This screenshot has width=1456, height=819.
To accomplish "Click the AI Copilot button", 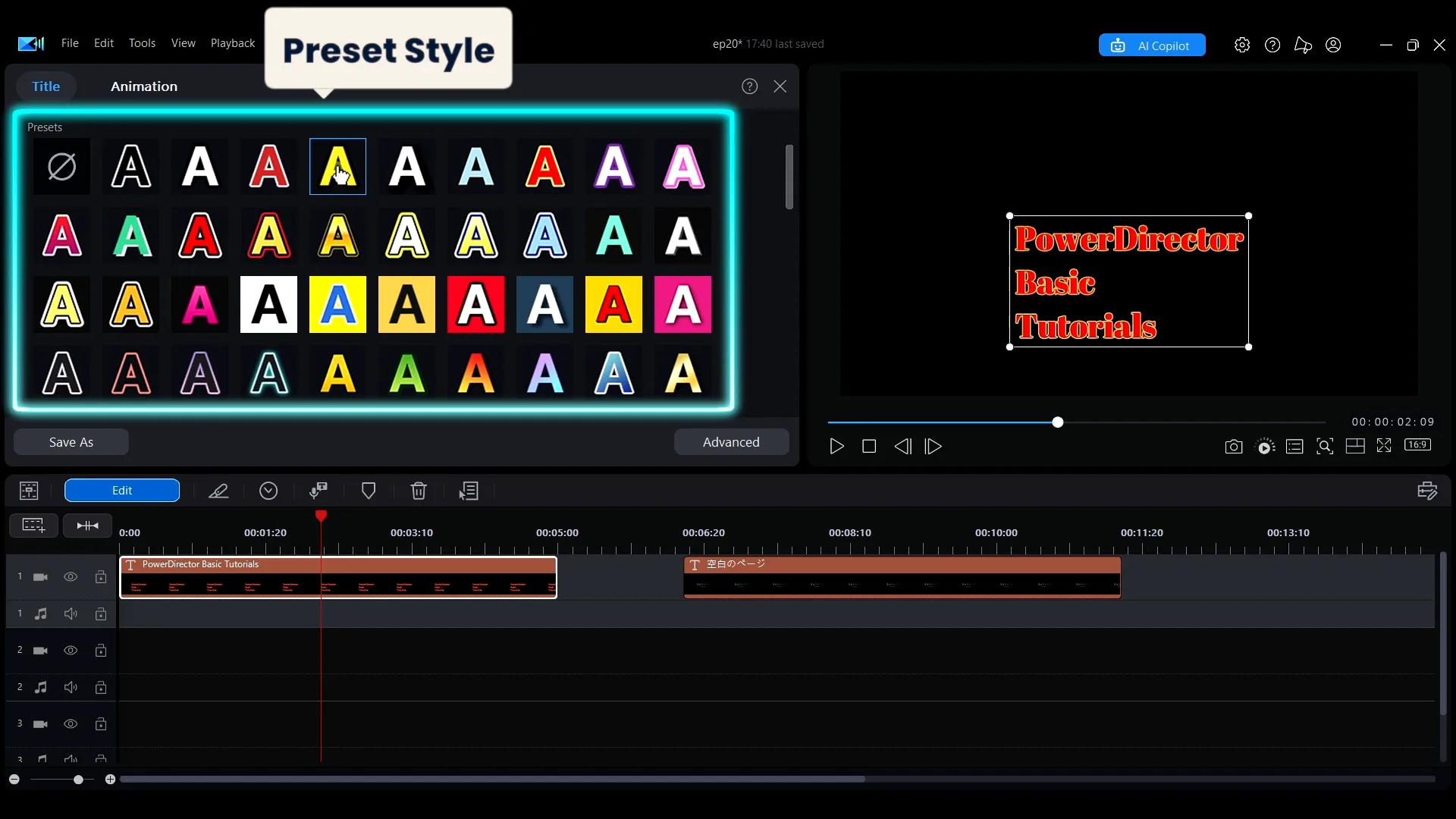I will pyautogui.click(x=1152, y=45).
